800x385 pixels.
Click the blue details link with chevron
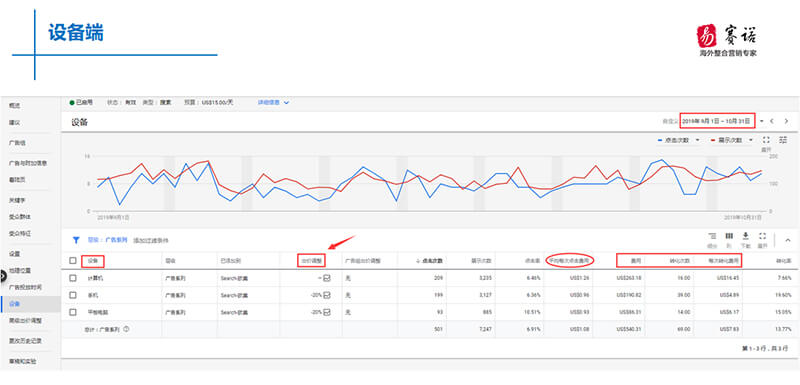[x=273, y=102]
